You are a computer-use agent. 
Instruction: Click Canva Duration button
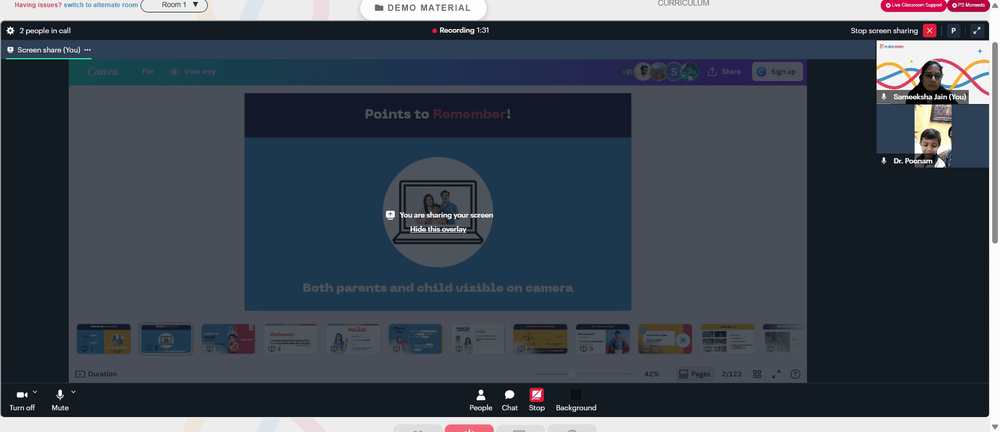click(96, 374)
